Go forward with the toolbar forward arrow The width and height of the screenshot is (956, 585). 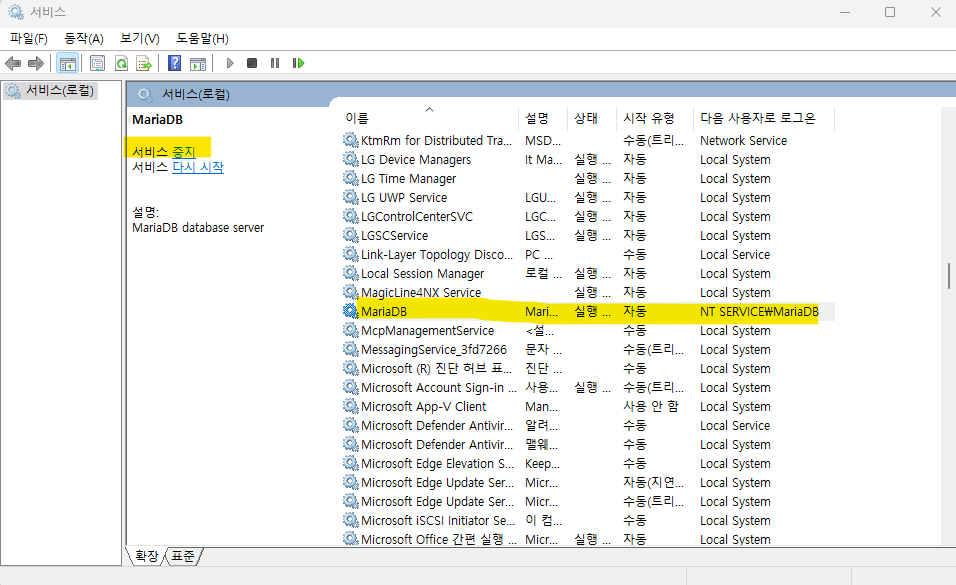point(36,63)
